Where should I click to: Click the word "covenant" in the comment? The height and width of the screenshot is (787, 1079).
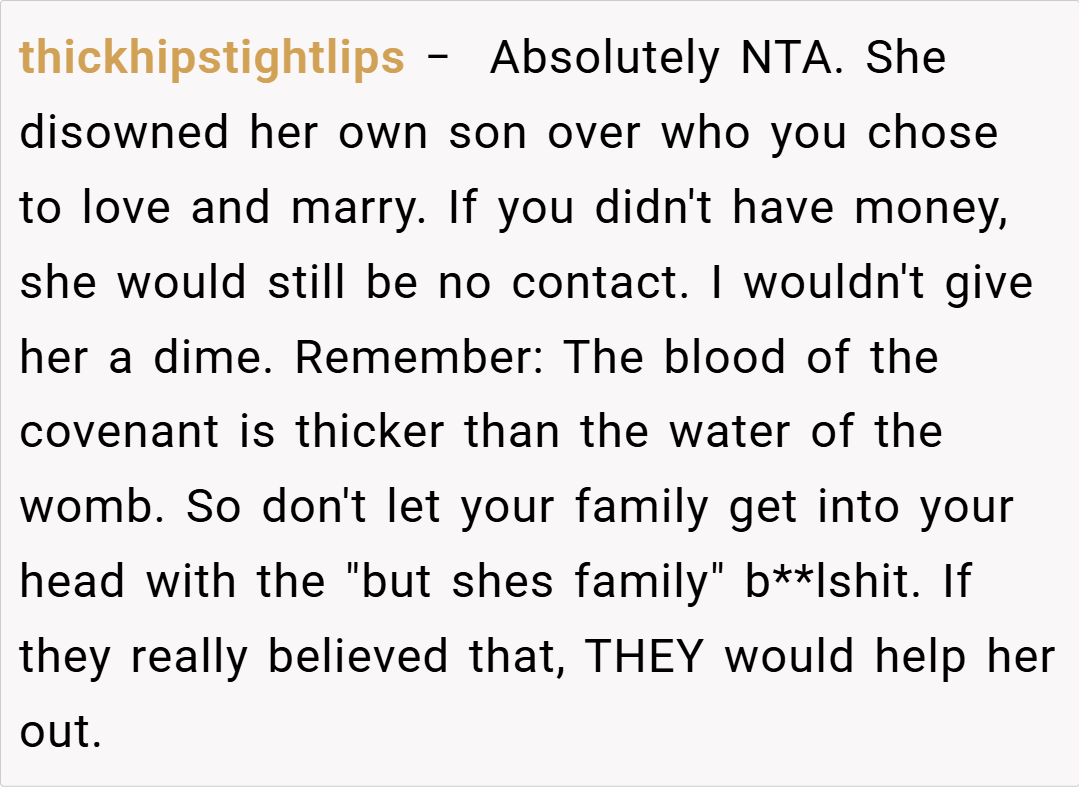point(120,433)
